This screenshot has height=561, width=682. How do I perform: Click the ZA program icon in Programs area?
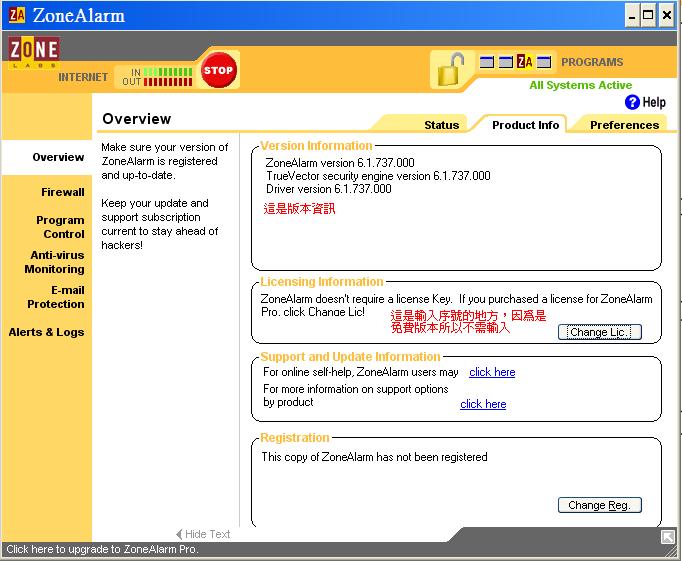[525, 62]
